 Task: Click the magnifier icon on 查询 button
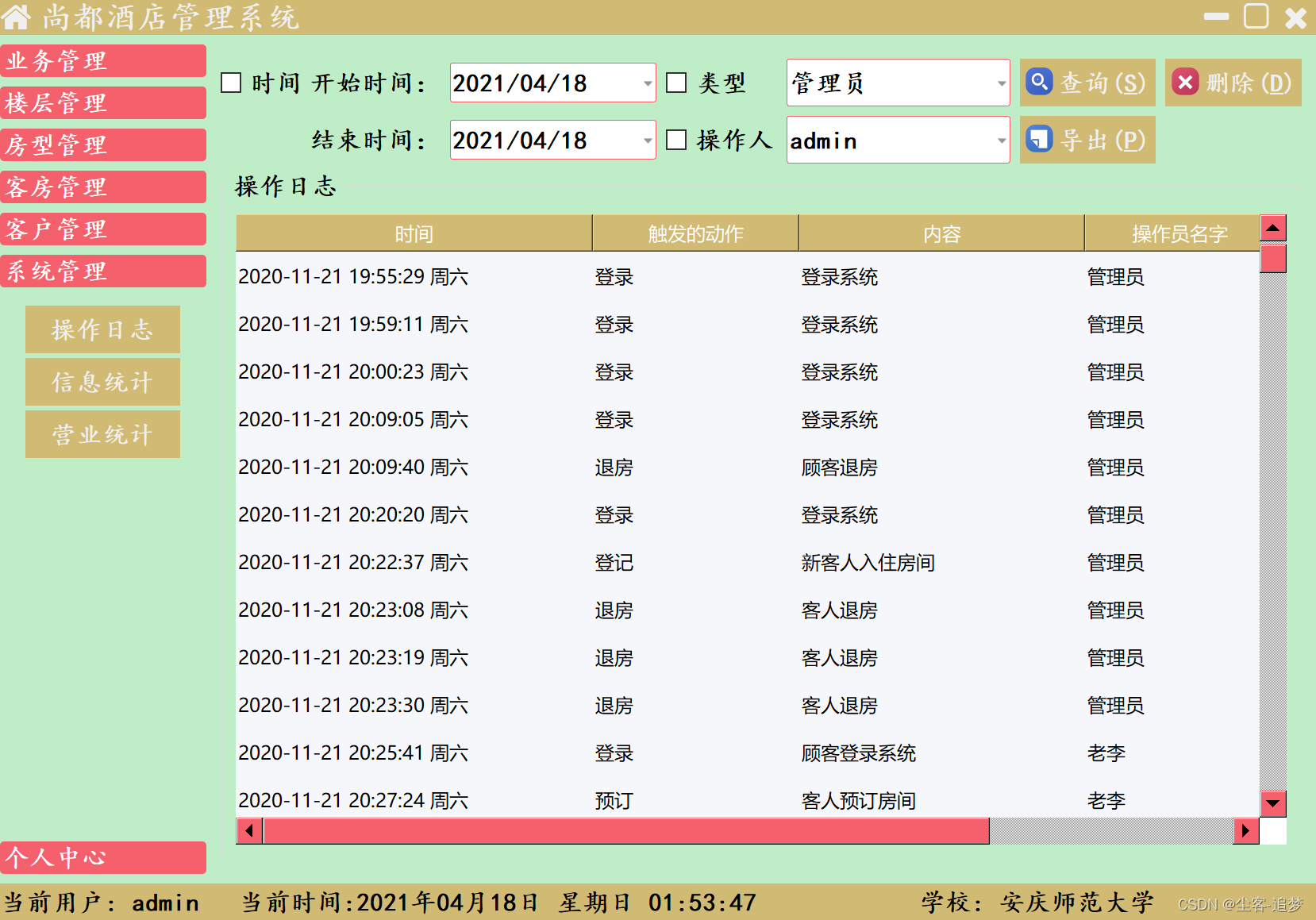[x=1039, y=82]
